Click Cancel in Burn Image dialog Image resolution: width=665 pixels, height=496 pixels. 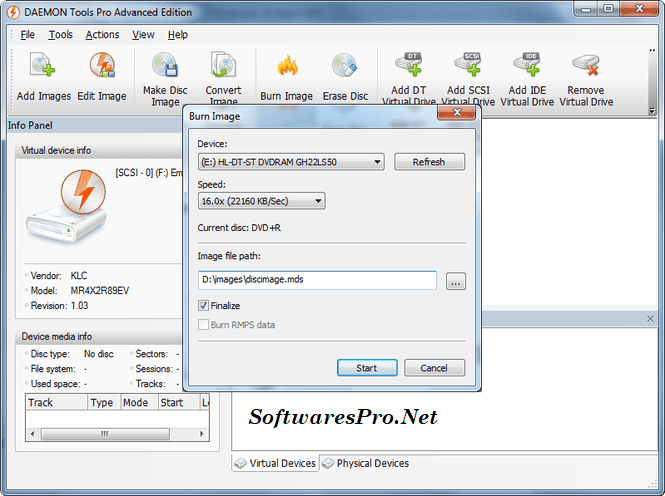click(x=434, y=368)
